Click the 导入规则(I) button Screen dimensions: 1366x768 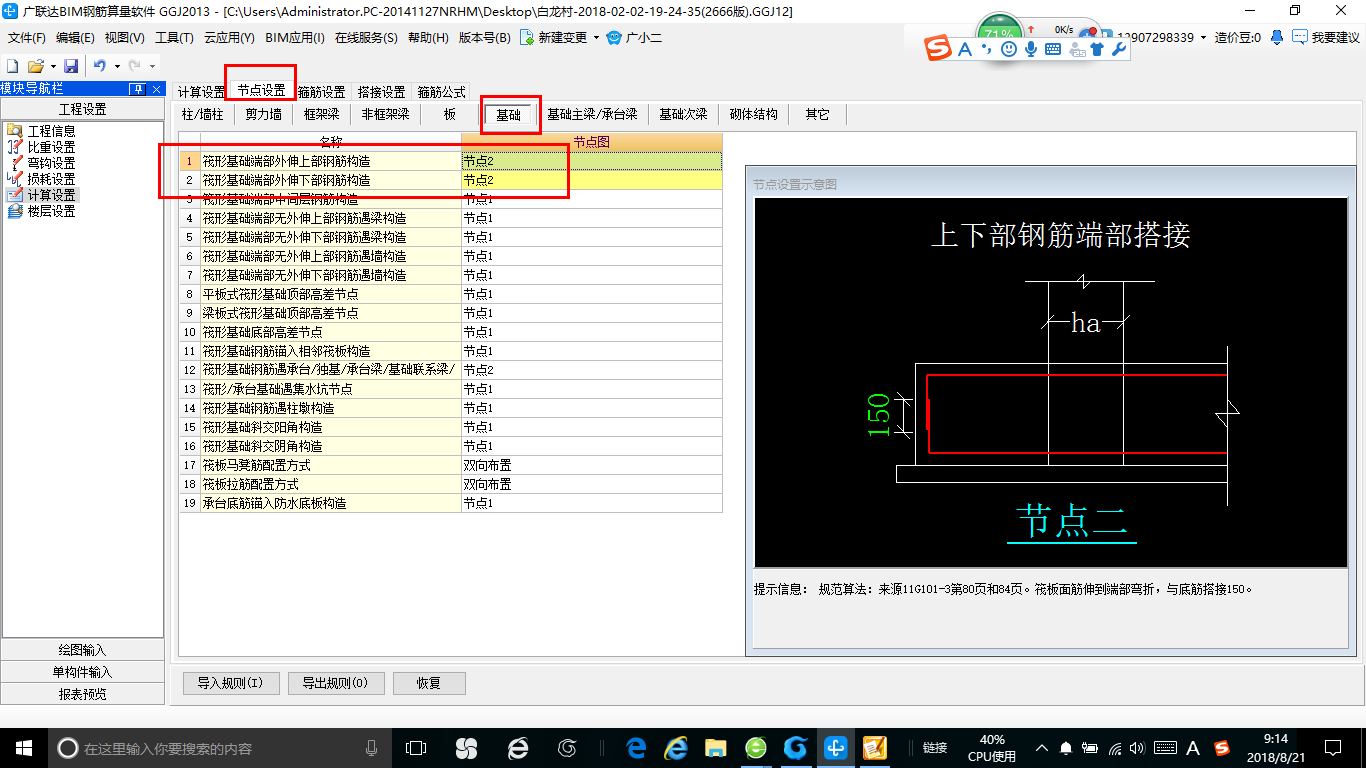230,683
